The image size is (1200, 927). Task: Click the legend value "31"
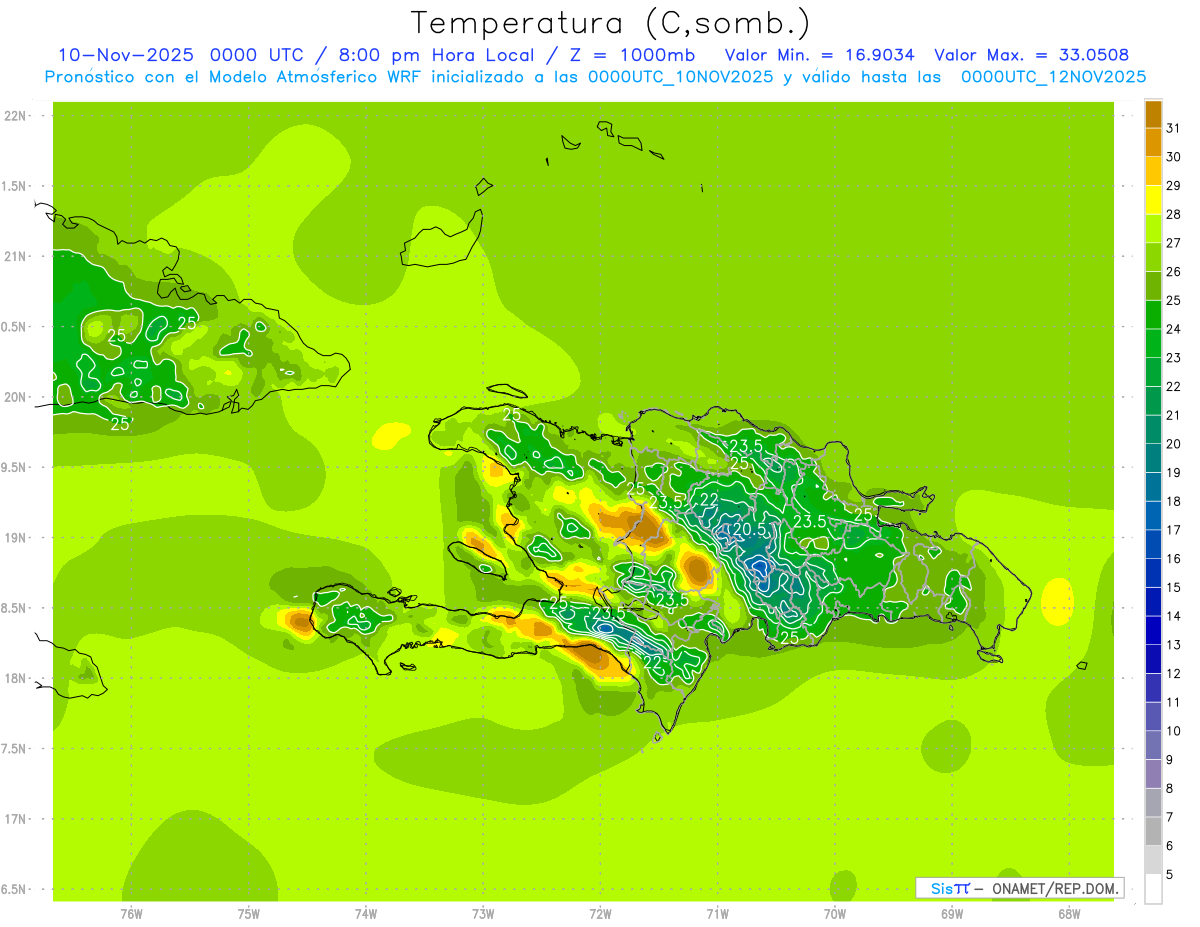tap(1174, 128)
